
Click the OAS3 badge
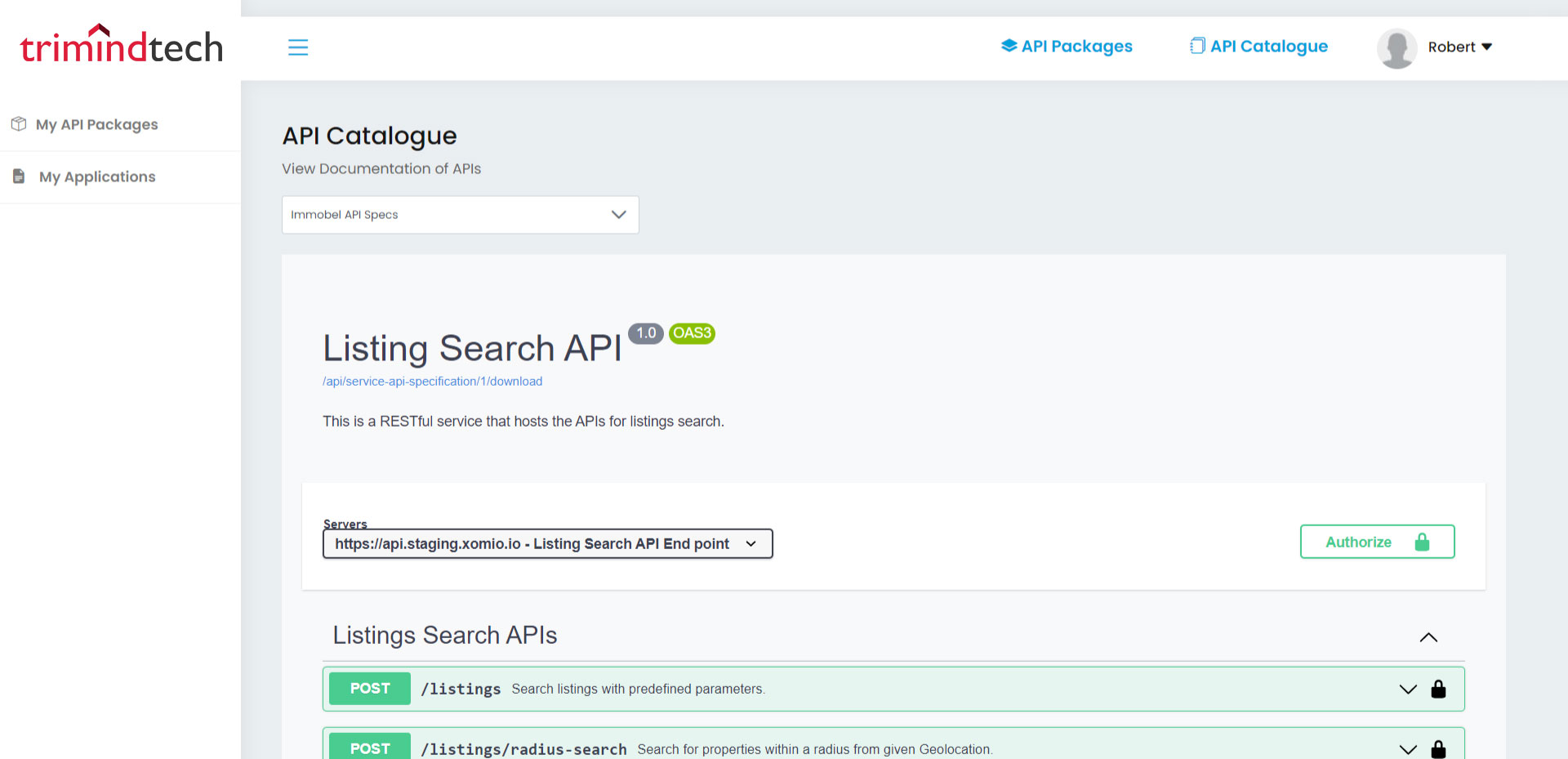(692, 333)
